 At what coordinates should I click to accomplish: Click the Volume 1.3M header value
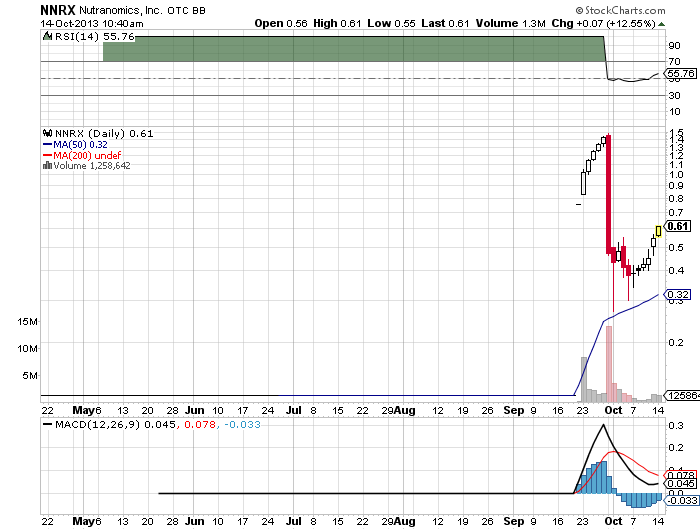[510, 23]
